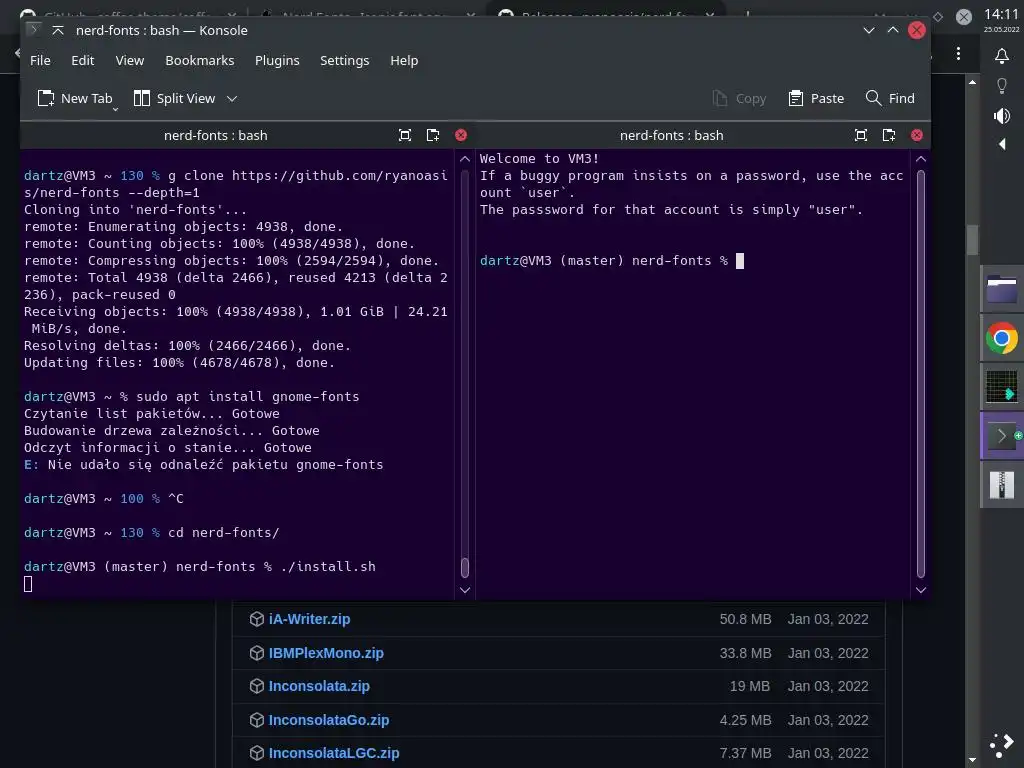Minimize the Konsole window chevron
The height and width of the screenshot is (768, 1024).
tap(869, 30)
